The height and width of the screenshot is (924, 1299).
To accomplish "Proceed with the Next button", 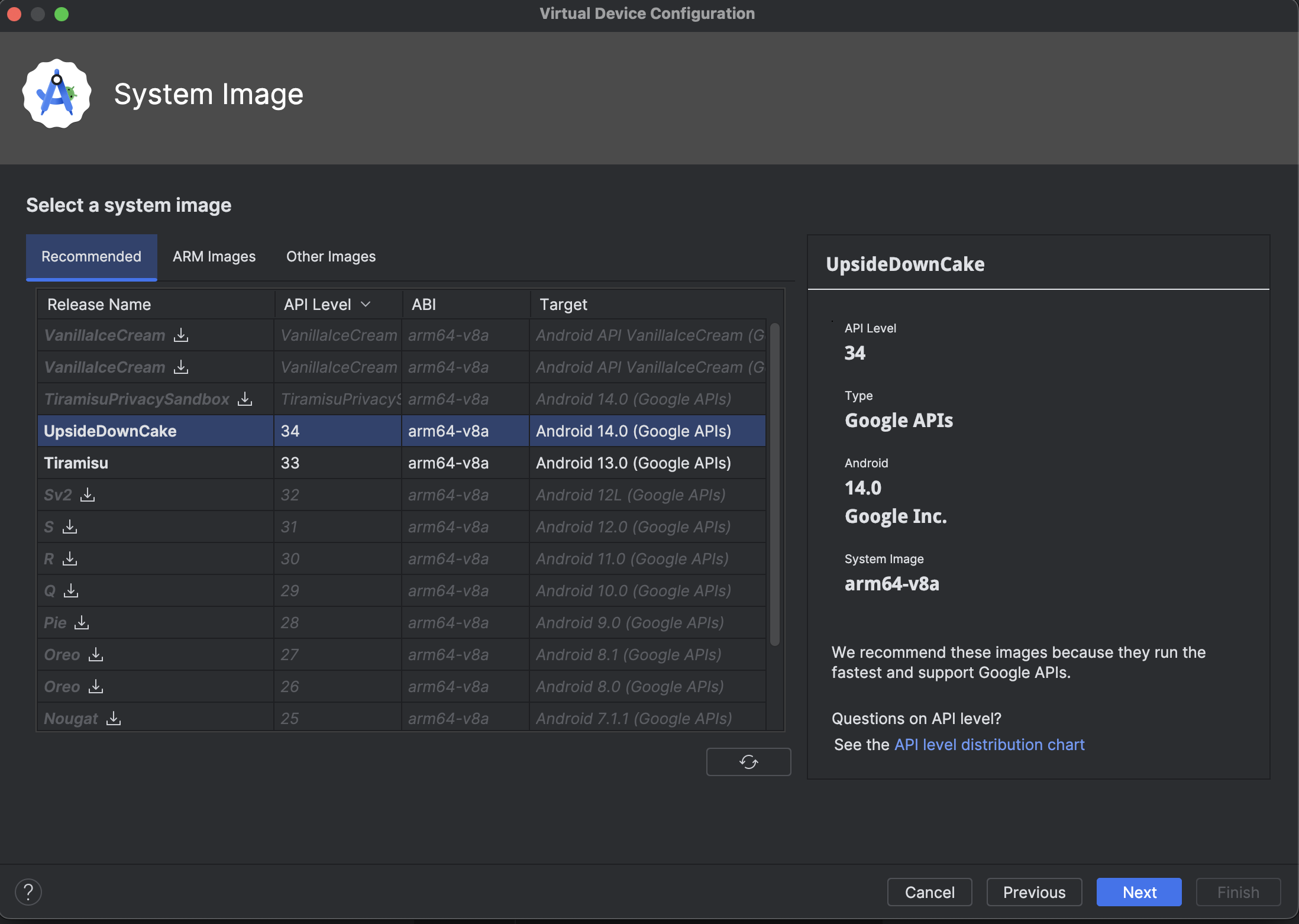I will pos(1139,892).
